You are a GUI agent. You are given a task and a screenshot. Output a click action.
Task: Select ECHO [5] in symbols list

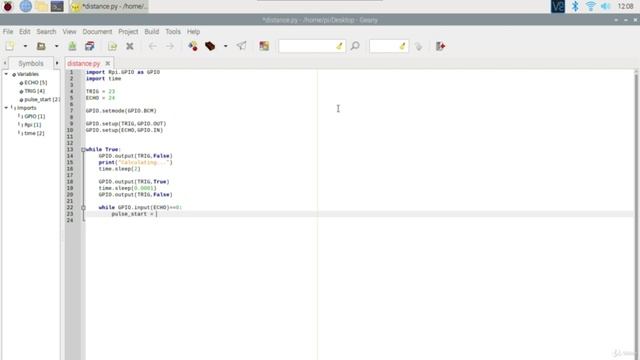[x=36, y=82]
